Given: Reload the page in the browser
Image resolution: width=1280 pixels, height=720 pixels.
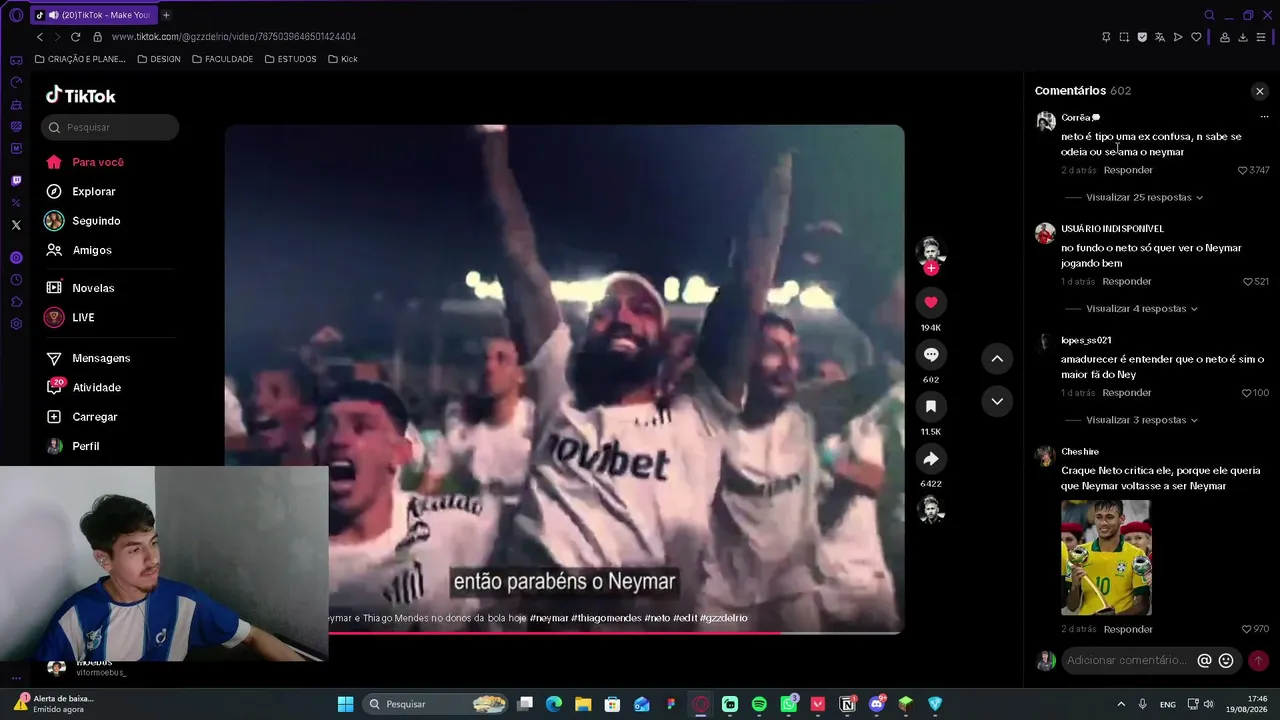Looking at the screenshot, I should click(75, 37).
